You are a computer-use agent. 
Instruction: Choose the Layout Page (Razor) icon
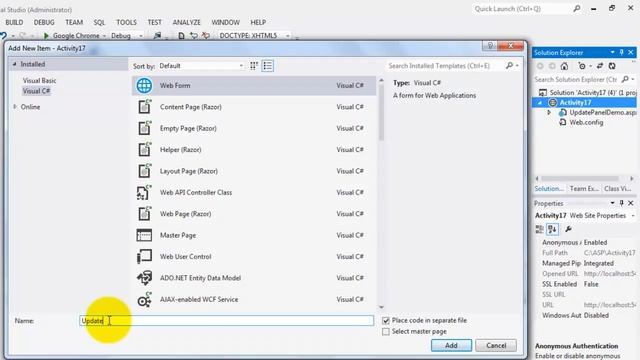[x=144, y=171]
